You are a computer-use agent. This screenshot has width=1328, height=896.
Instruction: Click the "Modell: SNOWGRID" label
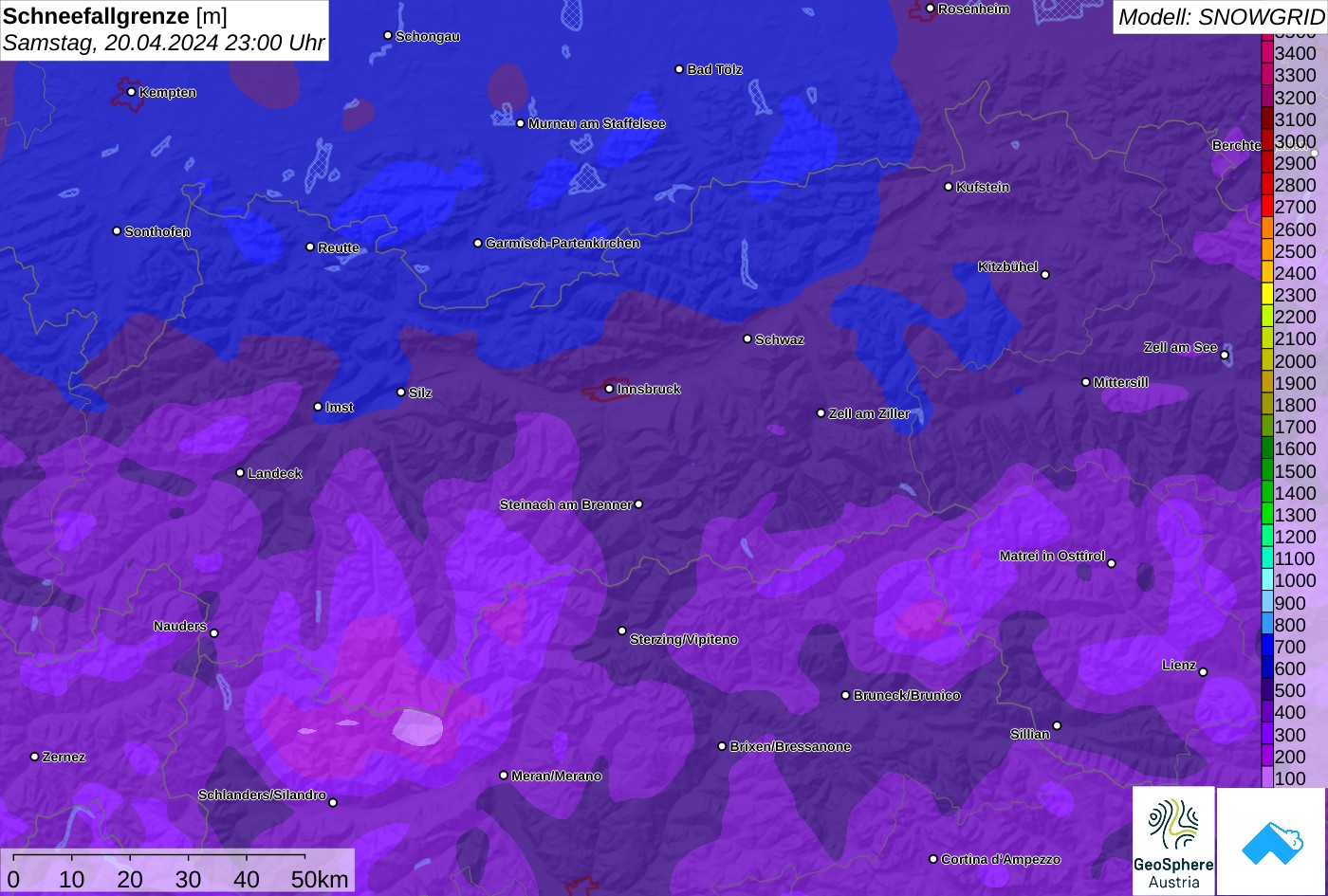tap(1221, 16)
